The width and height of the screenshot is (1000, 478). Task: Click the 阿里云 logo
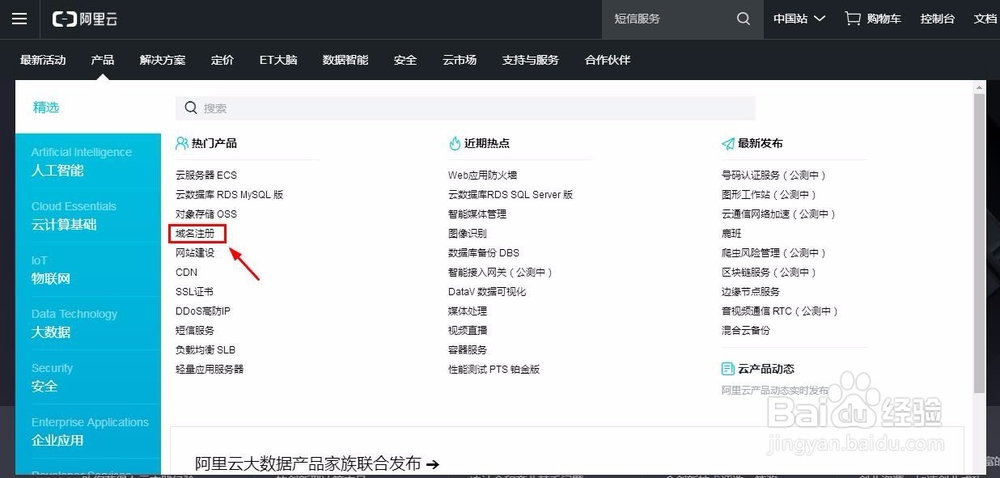(x=85, y=19)
